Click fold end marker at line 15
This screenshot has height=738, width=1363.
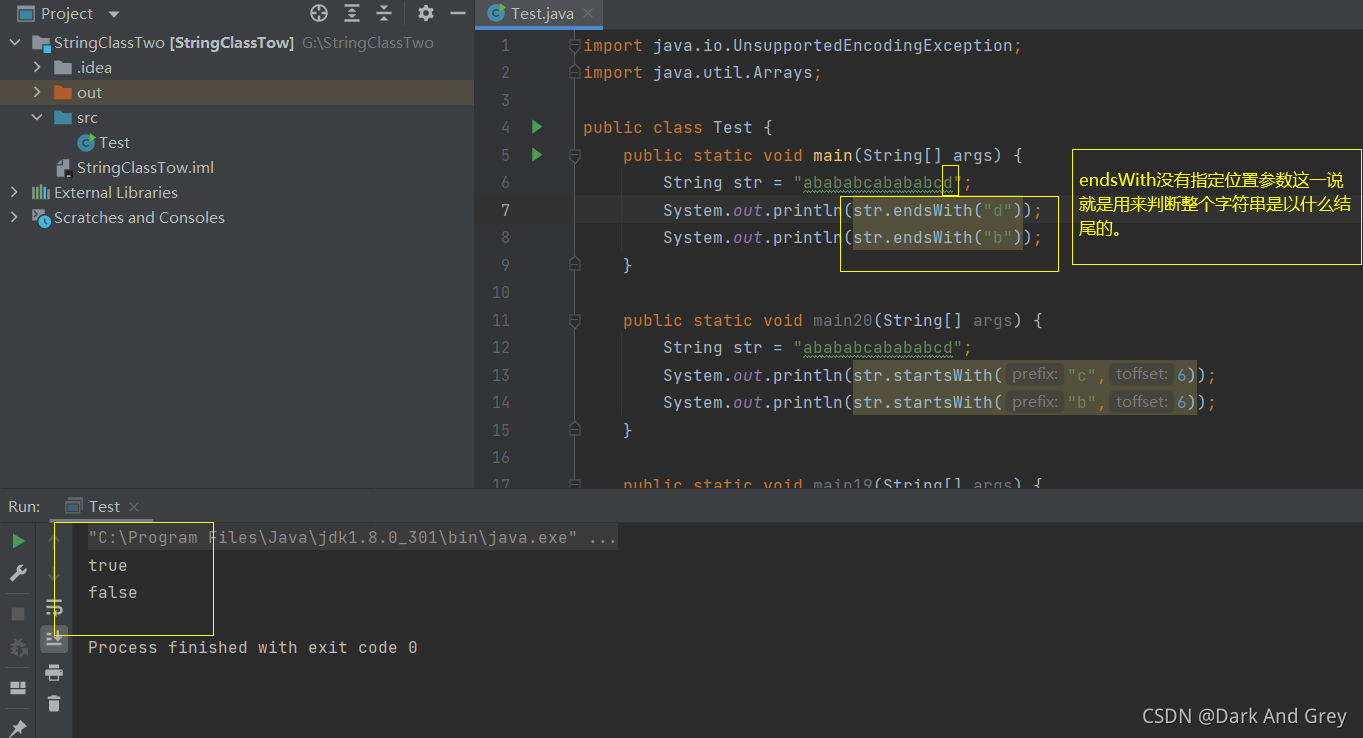pos(574,430)
